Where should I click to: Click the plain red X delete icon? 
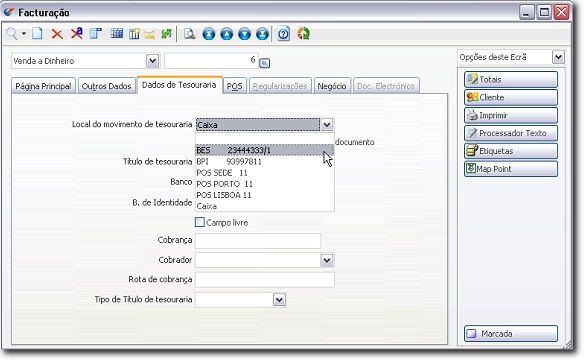57,34
